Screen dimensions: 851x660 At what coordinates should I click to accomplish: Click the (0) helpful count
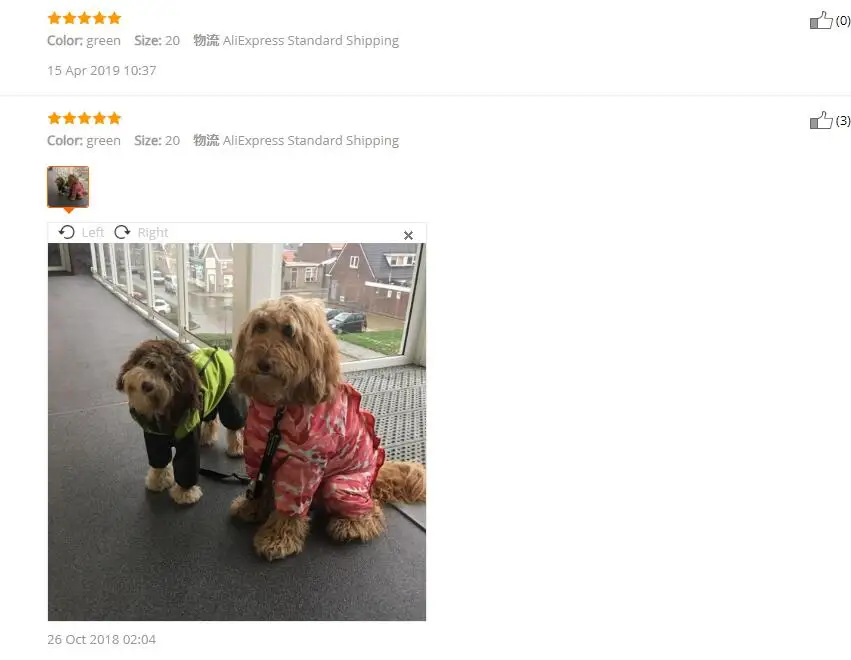843,21
